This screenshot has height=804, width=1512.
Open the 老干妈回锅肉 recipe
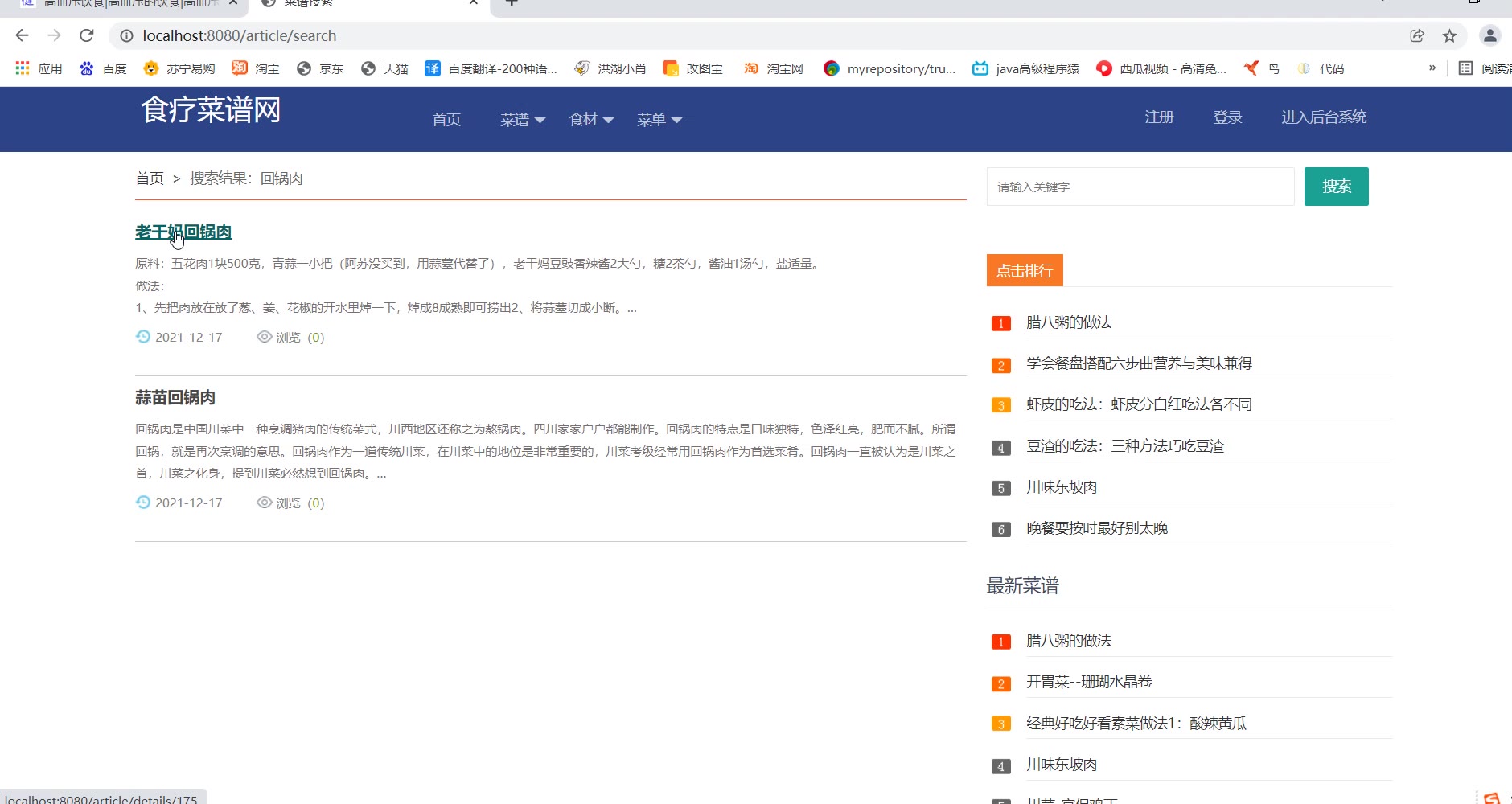coord(183,232)
